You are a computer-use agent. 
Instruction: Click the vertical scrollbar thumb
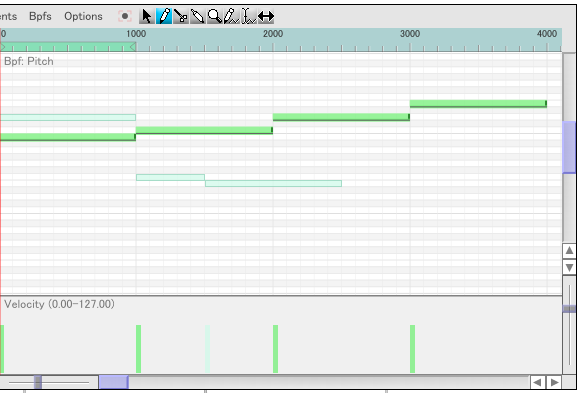tap(569, 147)
